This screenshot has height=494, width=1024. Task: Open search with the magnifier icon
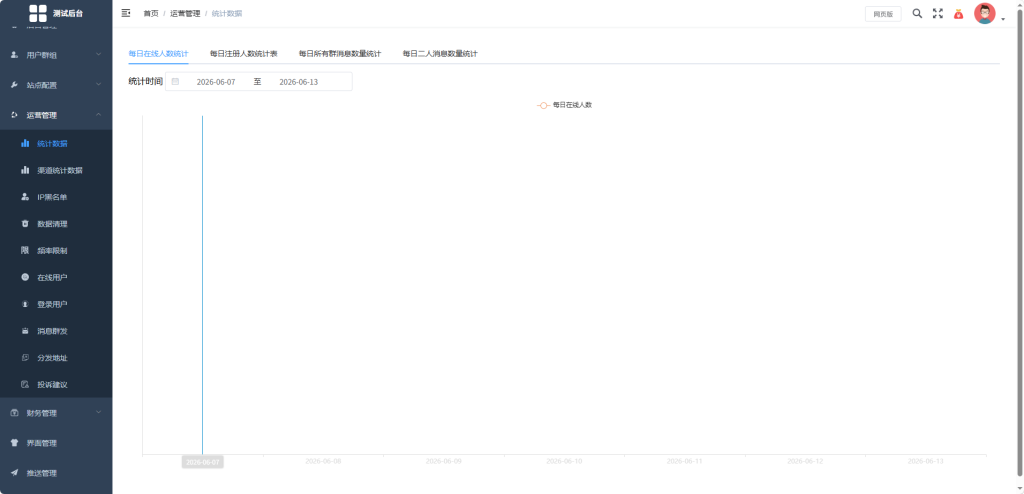(917, 13)
